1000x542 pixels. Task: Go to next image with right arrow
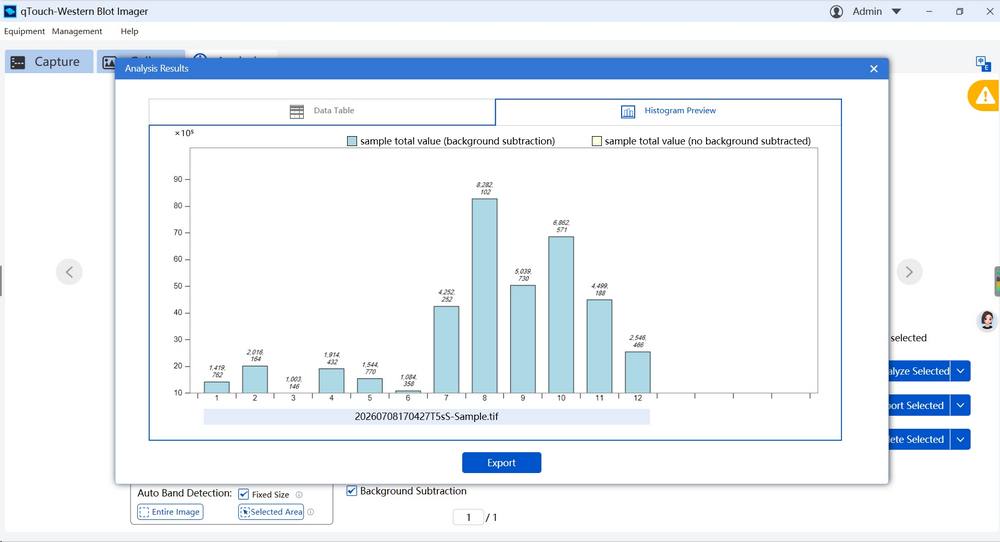(909, 272)
